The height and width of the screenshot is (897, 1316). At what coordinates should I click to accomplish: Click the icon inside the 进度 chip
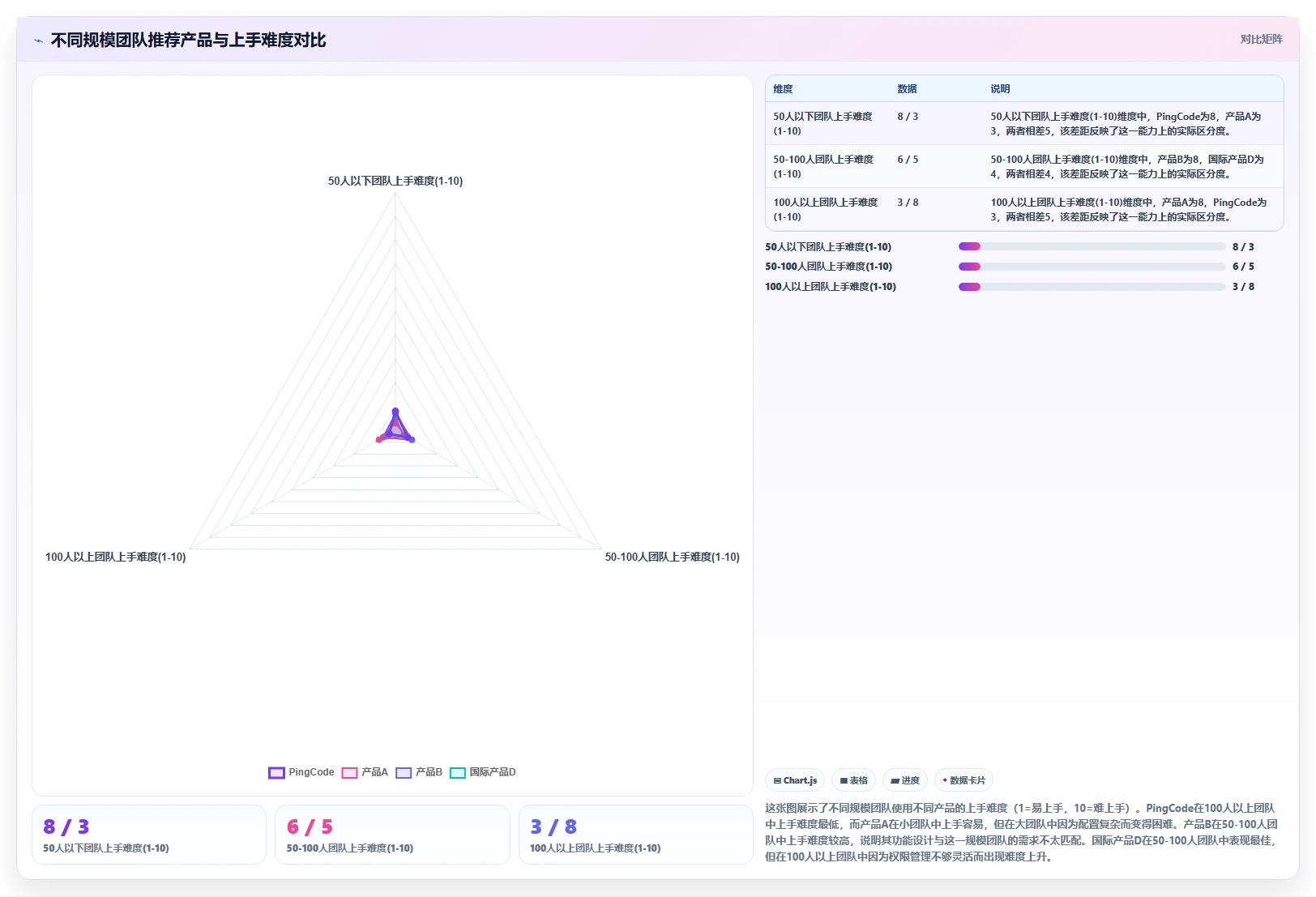(895, 780)
